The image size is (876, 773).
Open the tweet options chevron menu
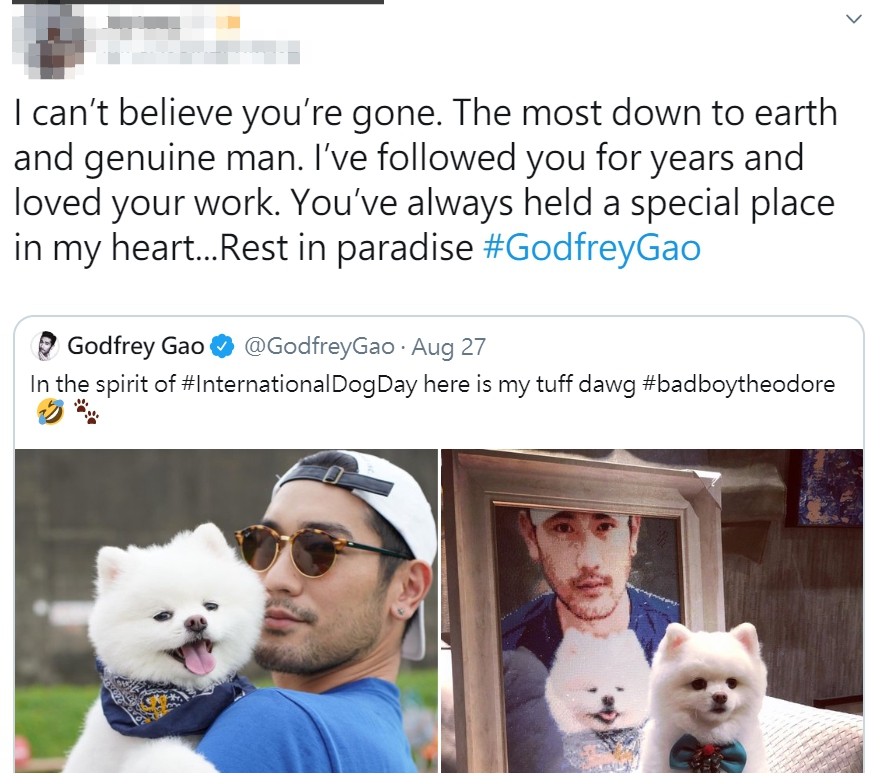(x=853, y=20)
